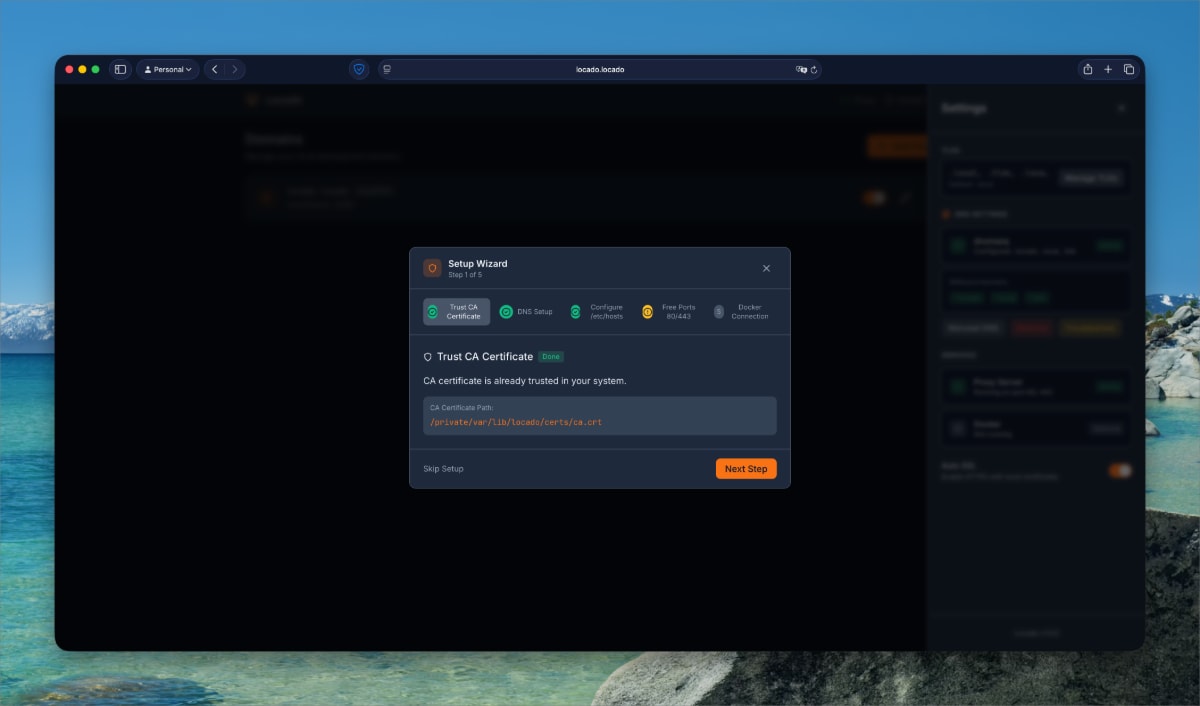This screenshot has width=1200, height=706.
Task: Click the page settings icon left of address bar
Action: click(x=385, y=70)
